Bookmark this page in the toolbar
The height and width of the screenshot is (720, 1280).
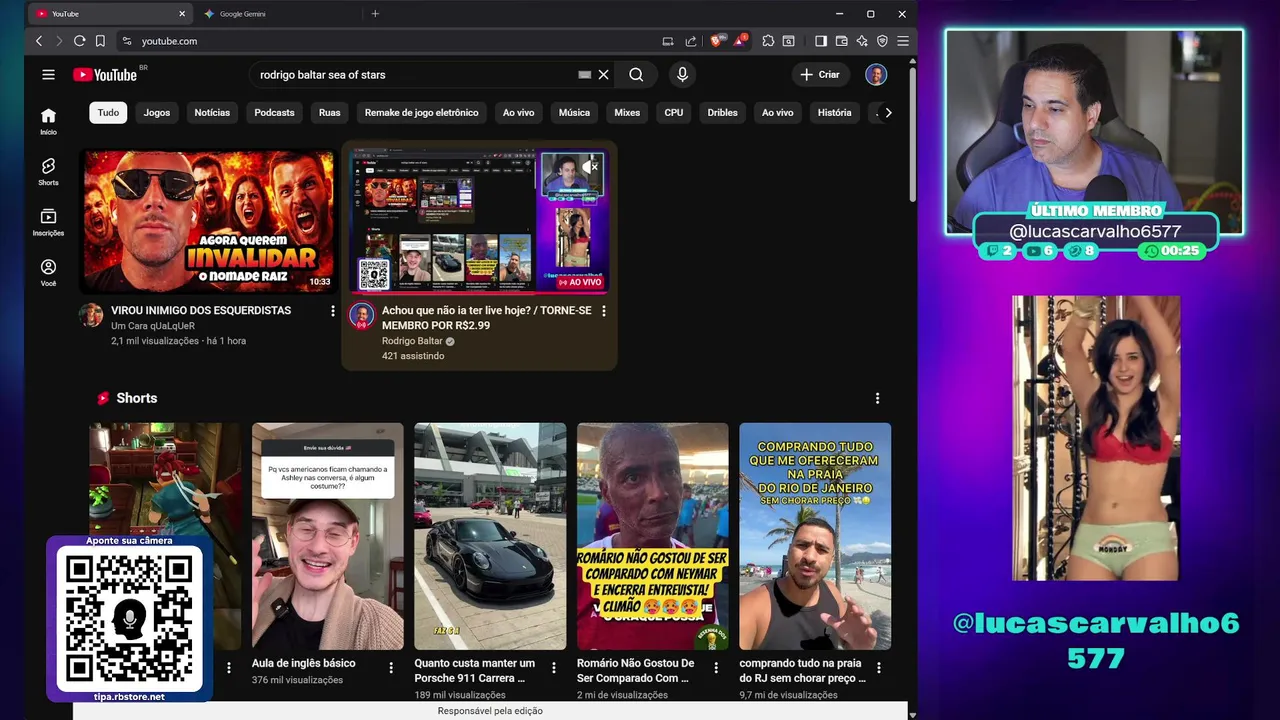[x=100, y=41]
